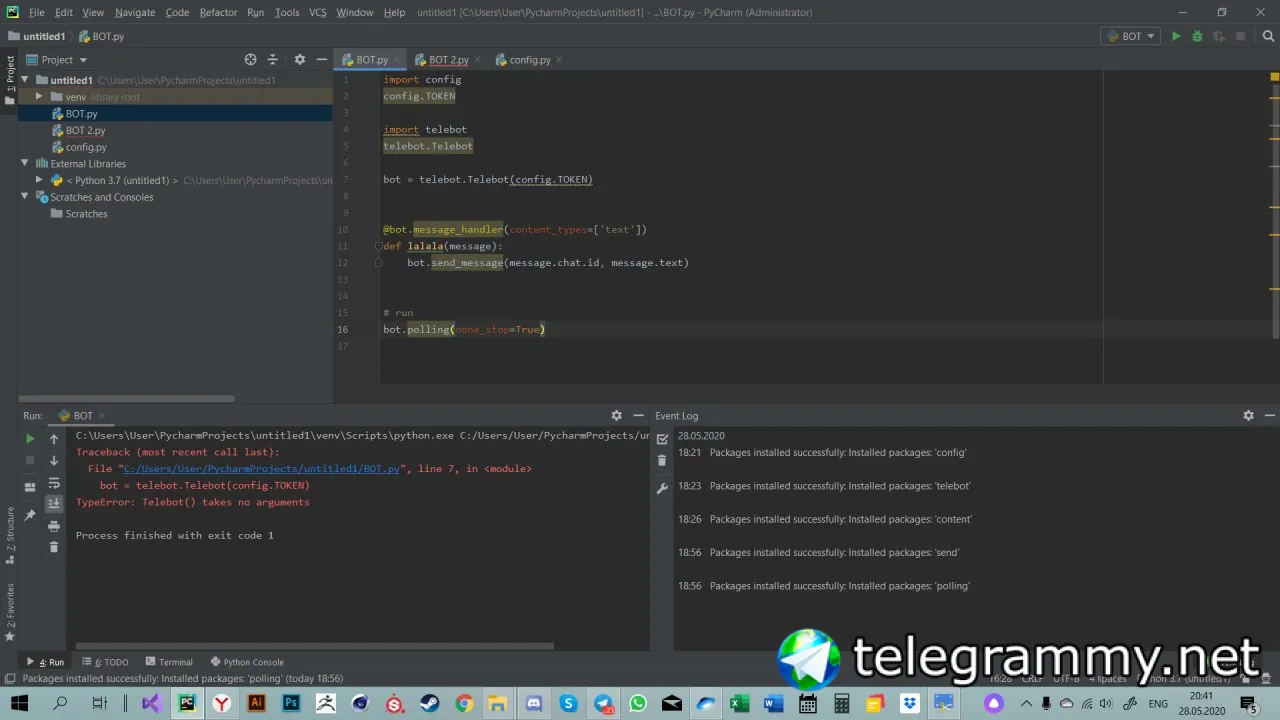Click the green Run button in top toolbar
The image size is (1280, 720).
[x=1176, y=36]
